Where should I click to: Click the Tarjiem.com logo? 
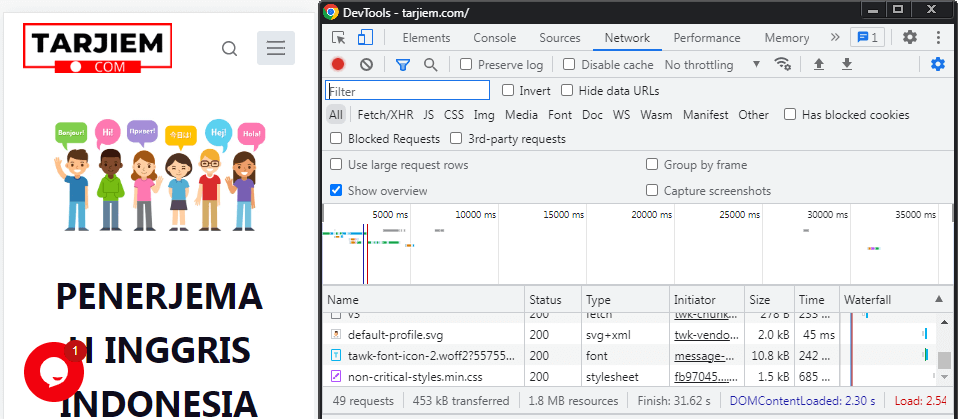click(98, 48)
